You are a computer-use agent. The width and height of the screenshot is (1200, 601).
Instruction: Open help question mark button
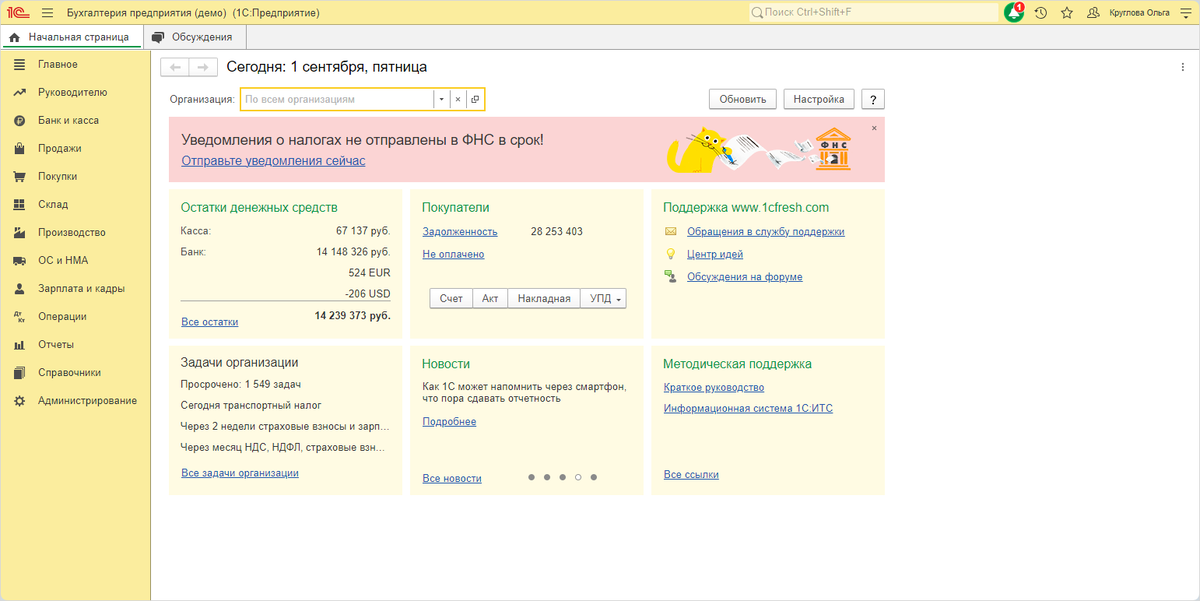[x=873, y=99]
